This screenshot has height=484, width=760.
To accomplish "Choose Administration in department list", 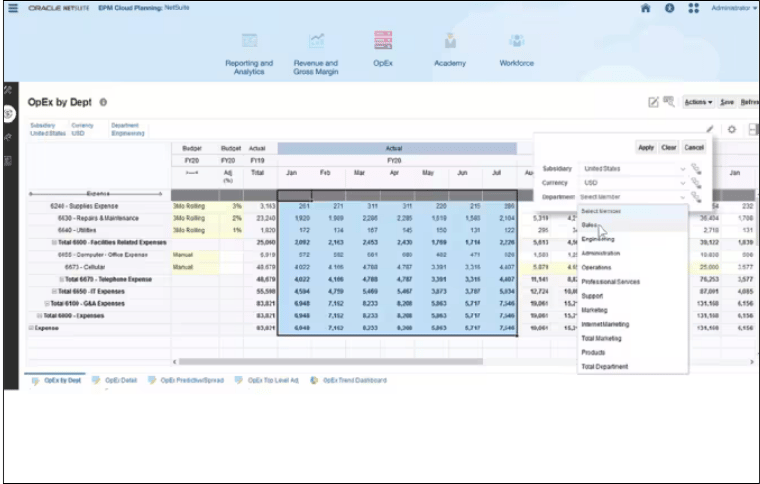I will 633,253.
